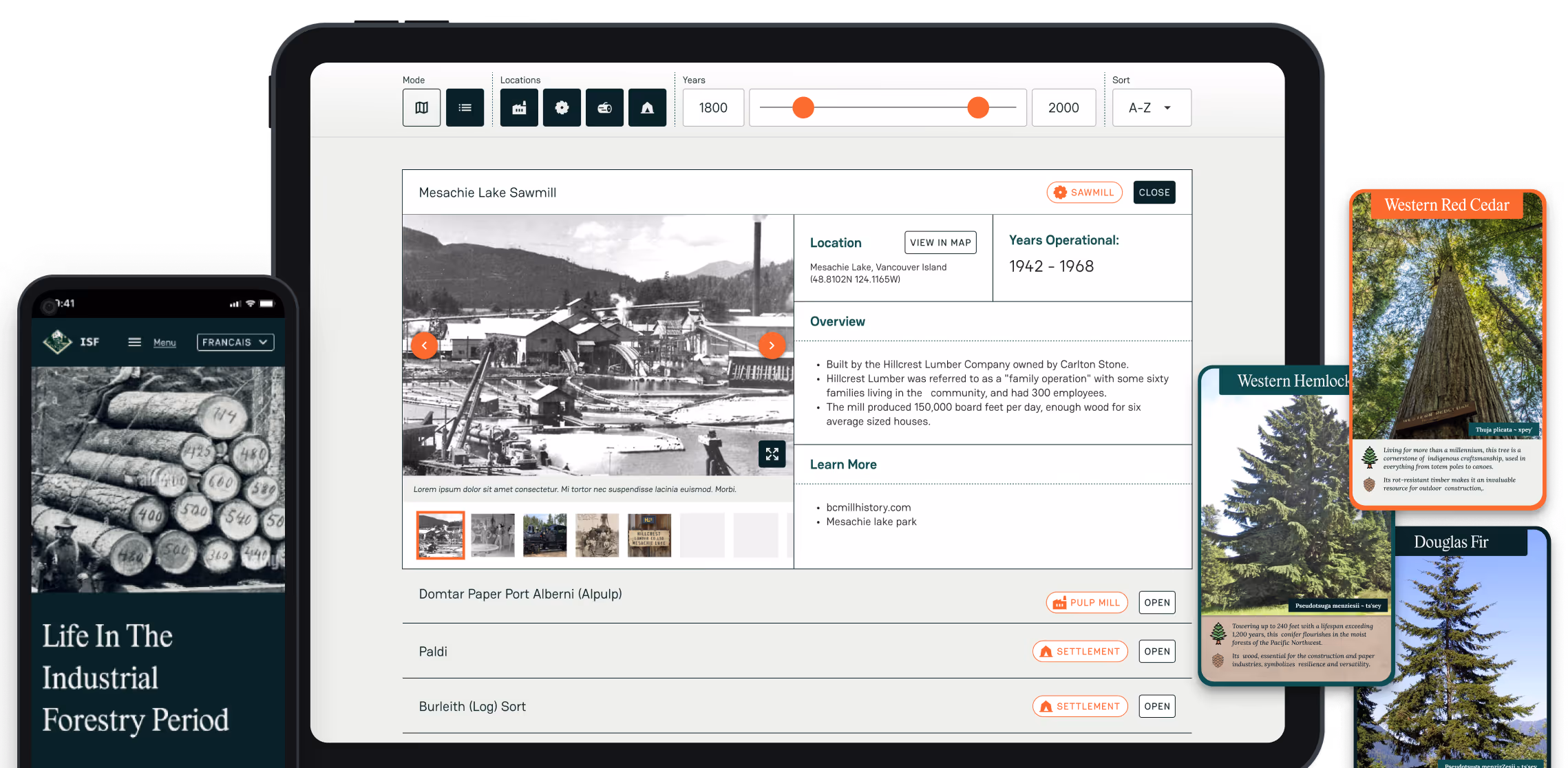The width and height of the screenshot is (1568, 768).
Task: Open the FRANCAIS language dropdown
Action: coord(235,342)
